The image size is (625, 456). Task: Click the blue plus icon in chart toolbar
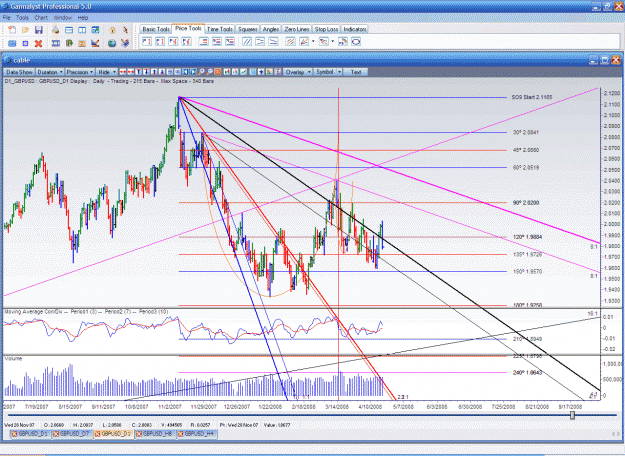pyautogui.click(x=261, y=72)
